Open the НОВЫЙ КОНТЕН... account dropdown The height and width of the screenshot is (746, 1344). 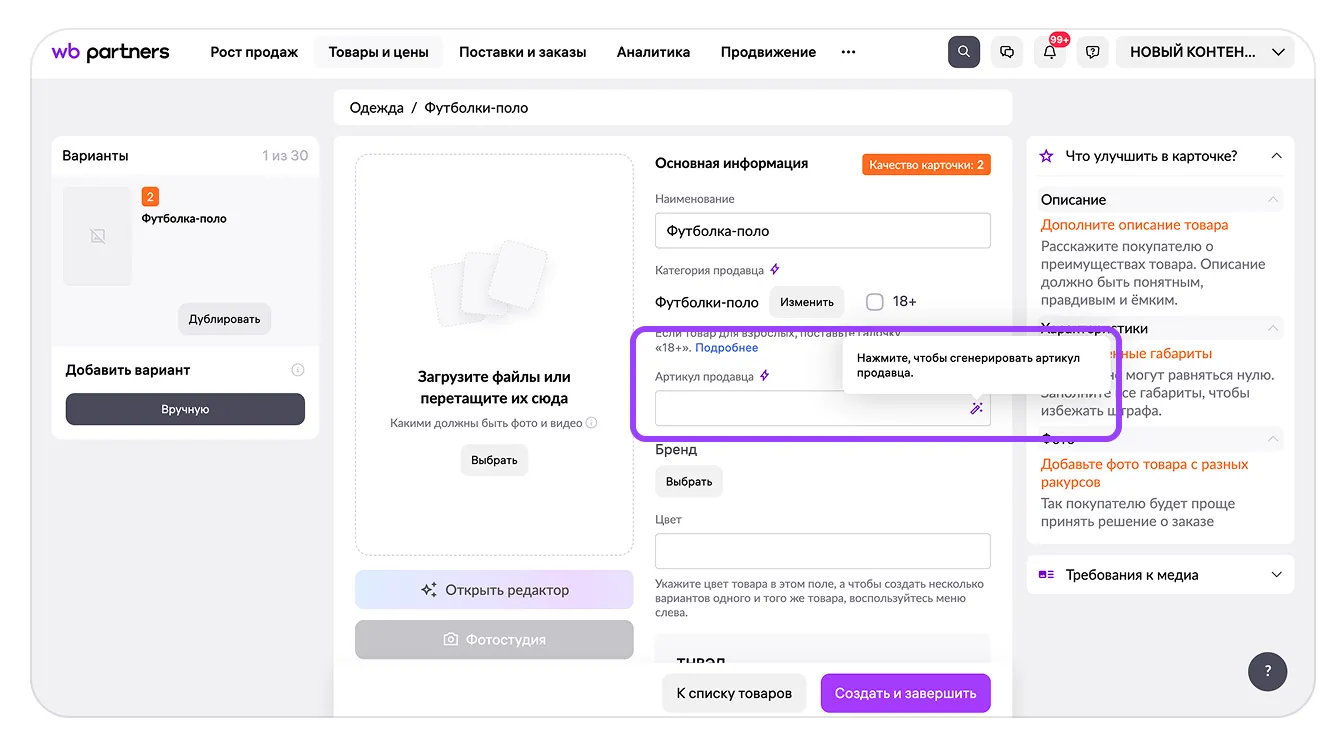click(x=1206, y=52)
